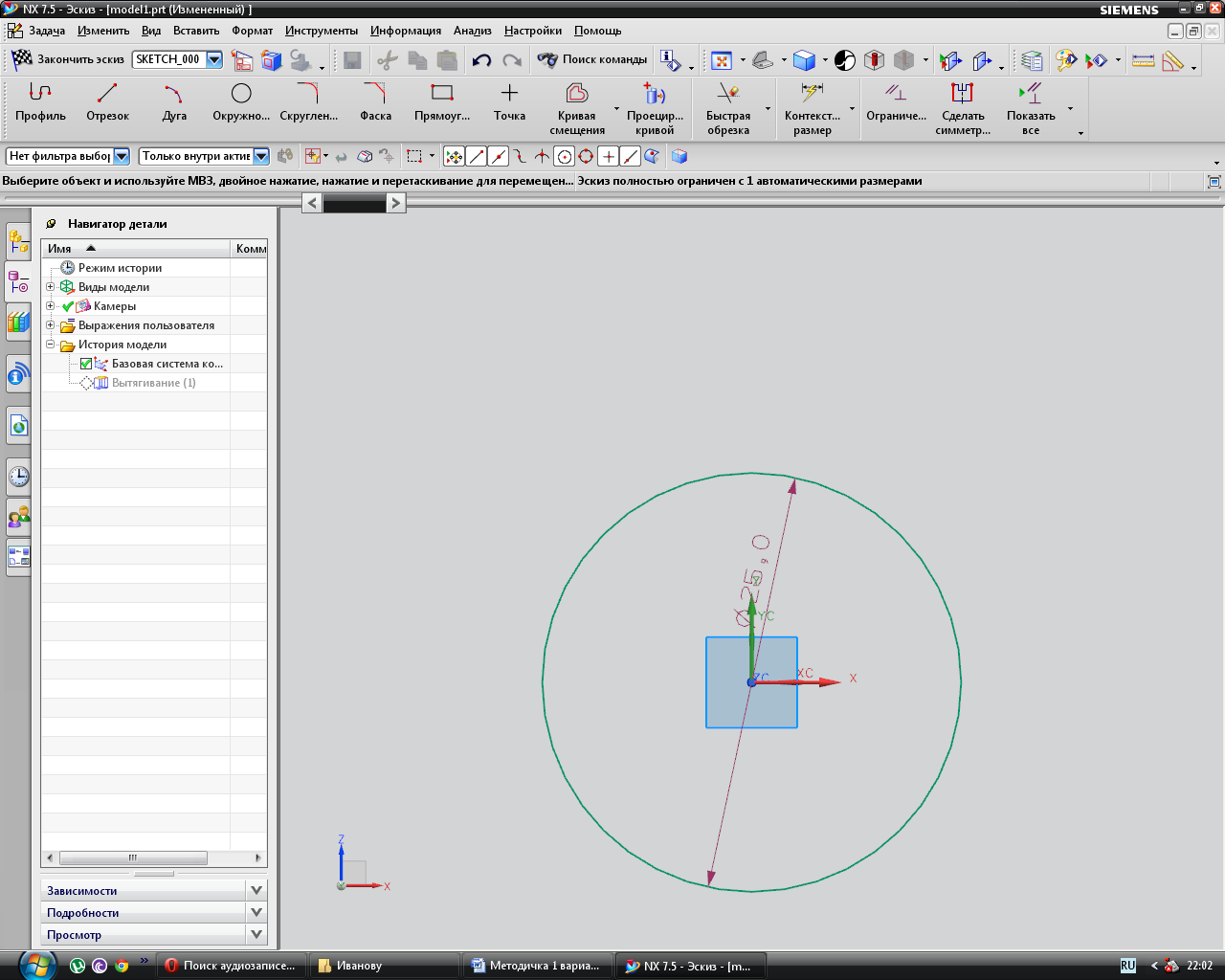Open Иванову folder in the taskbar

point(386,966)
